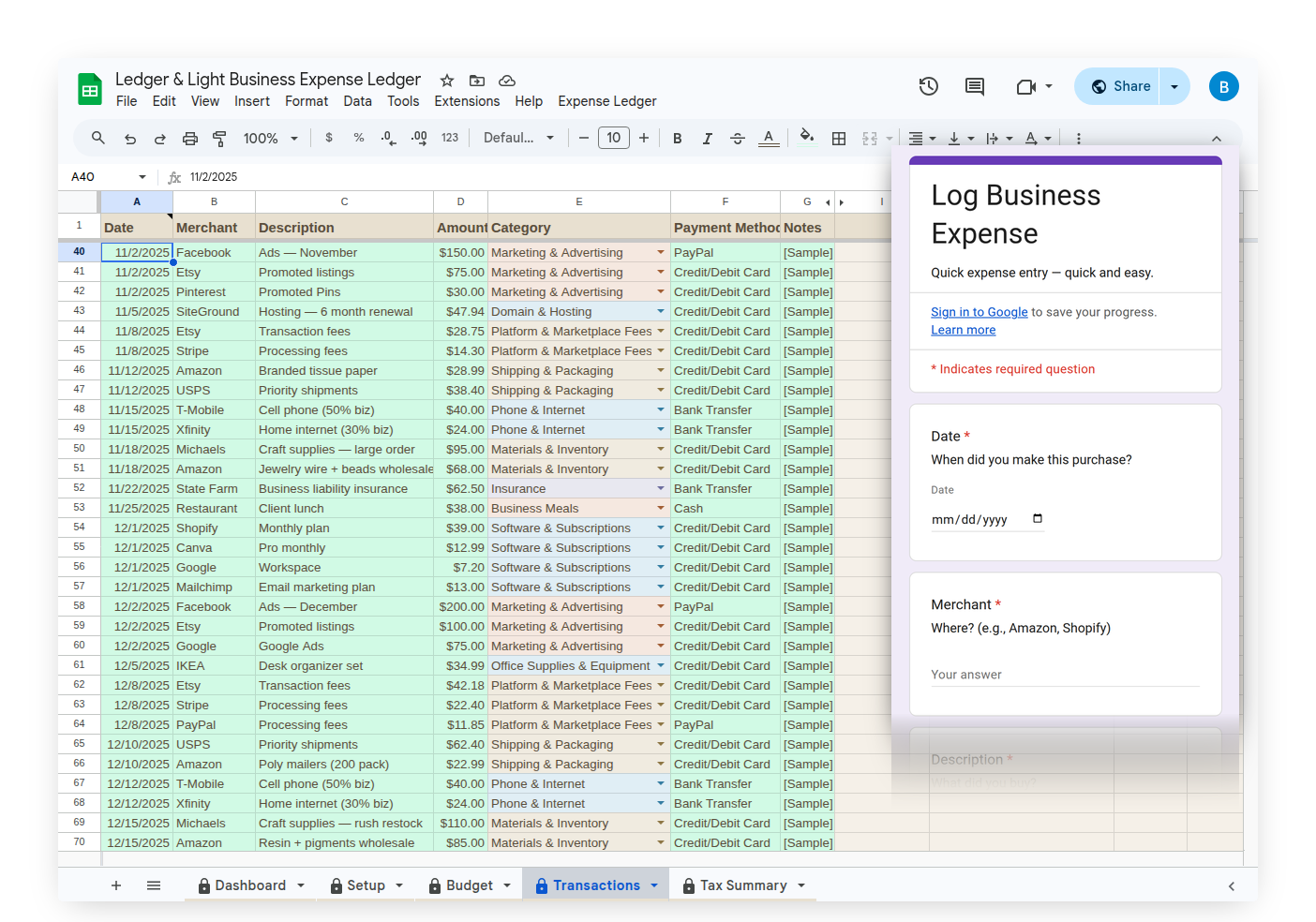This screenshot has height=922, width=1316.
Task: Open the text color picker
Action: click(769, 139)
